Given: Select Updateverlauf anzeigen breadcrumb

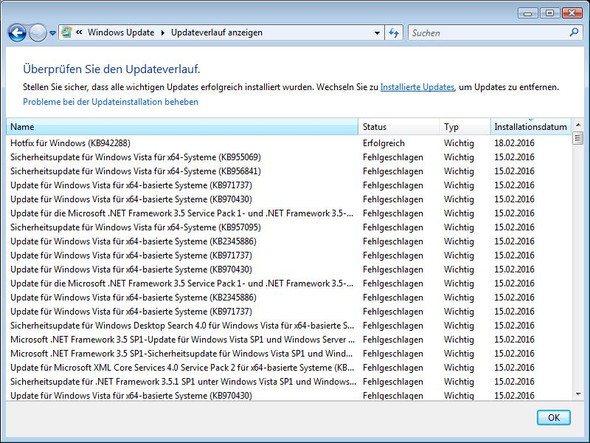Looking at the screenshot, I should pos(217,33).
